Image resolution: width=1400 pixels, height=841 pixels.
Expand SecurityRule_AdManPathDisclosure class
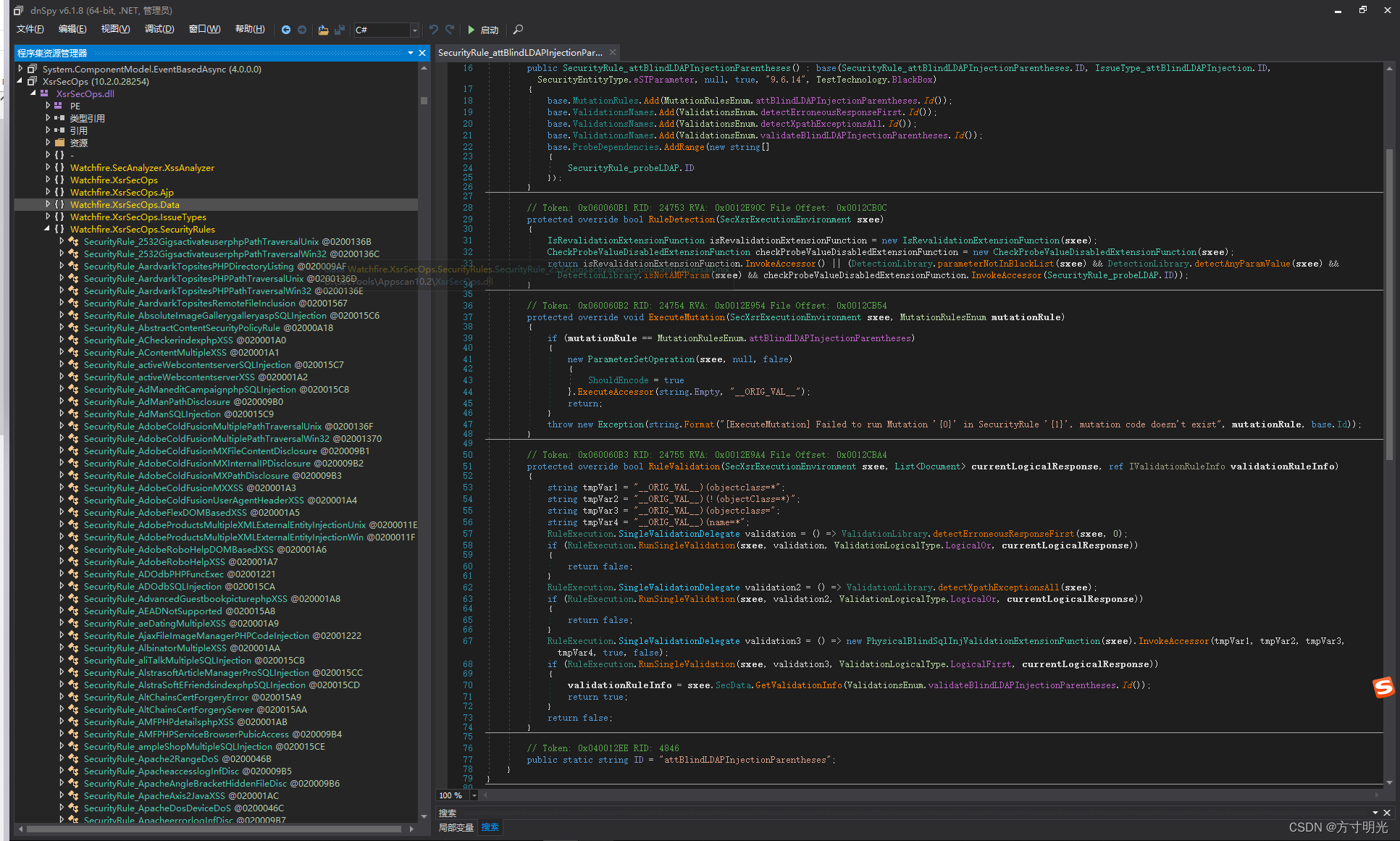point(62,401)
